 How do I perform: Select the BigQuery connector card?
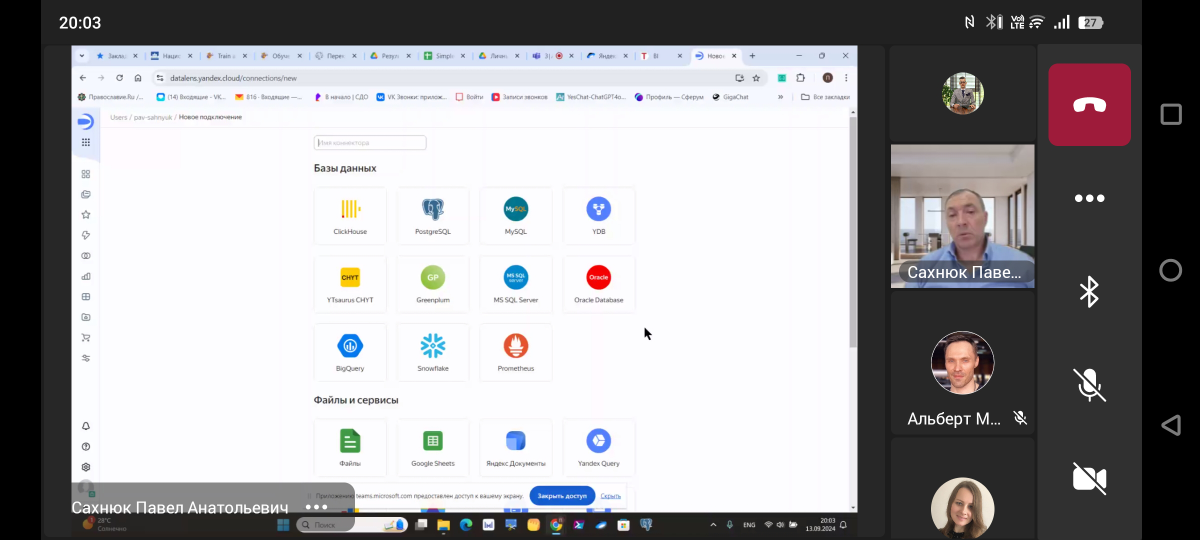(x=350, y=353)
